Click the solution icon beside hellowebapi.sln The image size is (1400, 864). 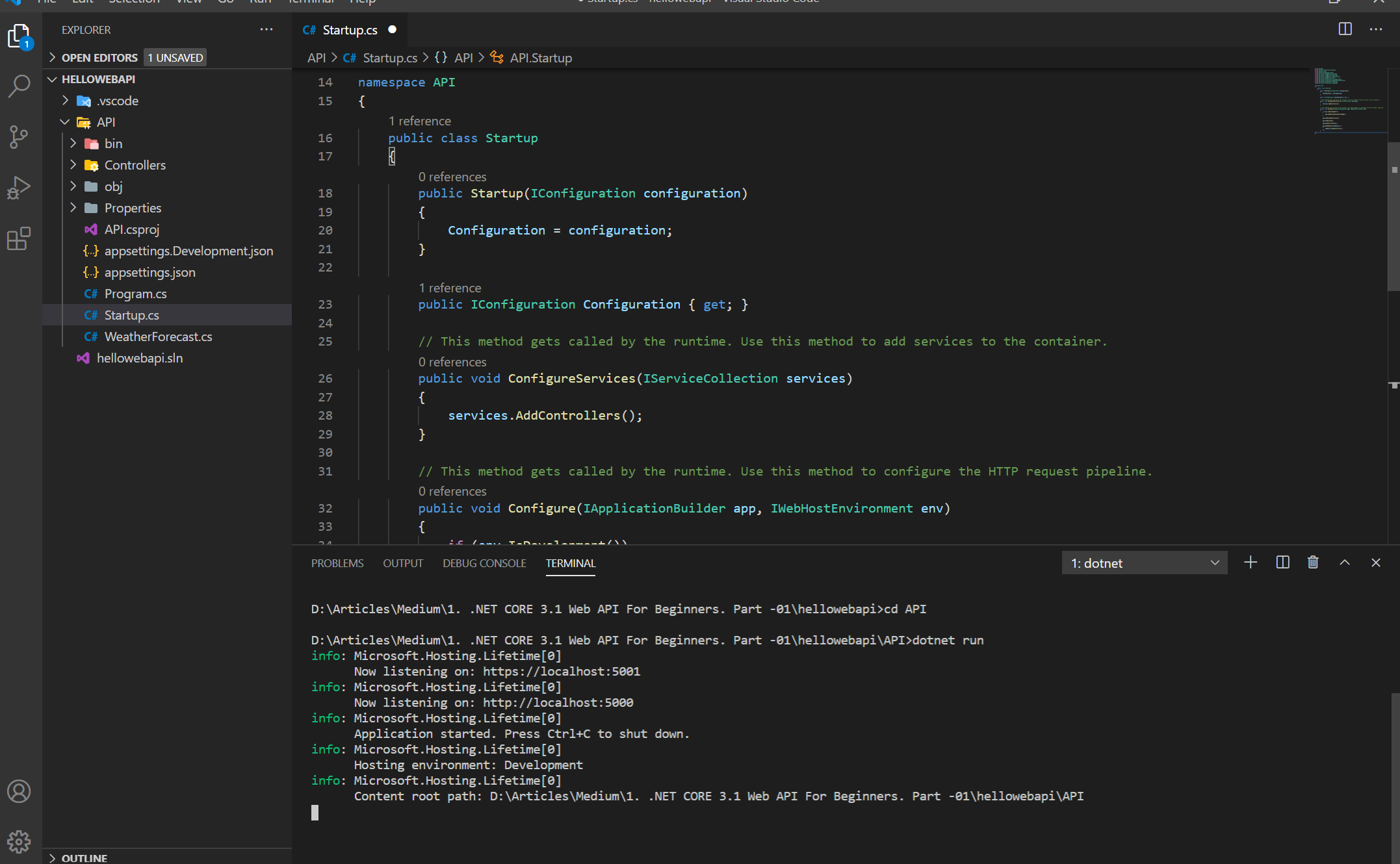[x=83, y=358]
